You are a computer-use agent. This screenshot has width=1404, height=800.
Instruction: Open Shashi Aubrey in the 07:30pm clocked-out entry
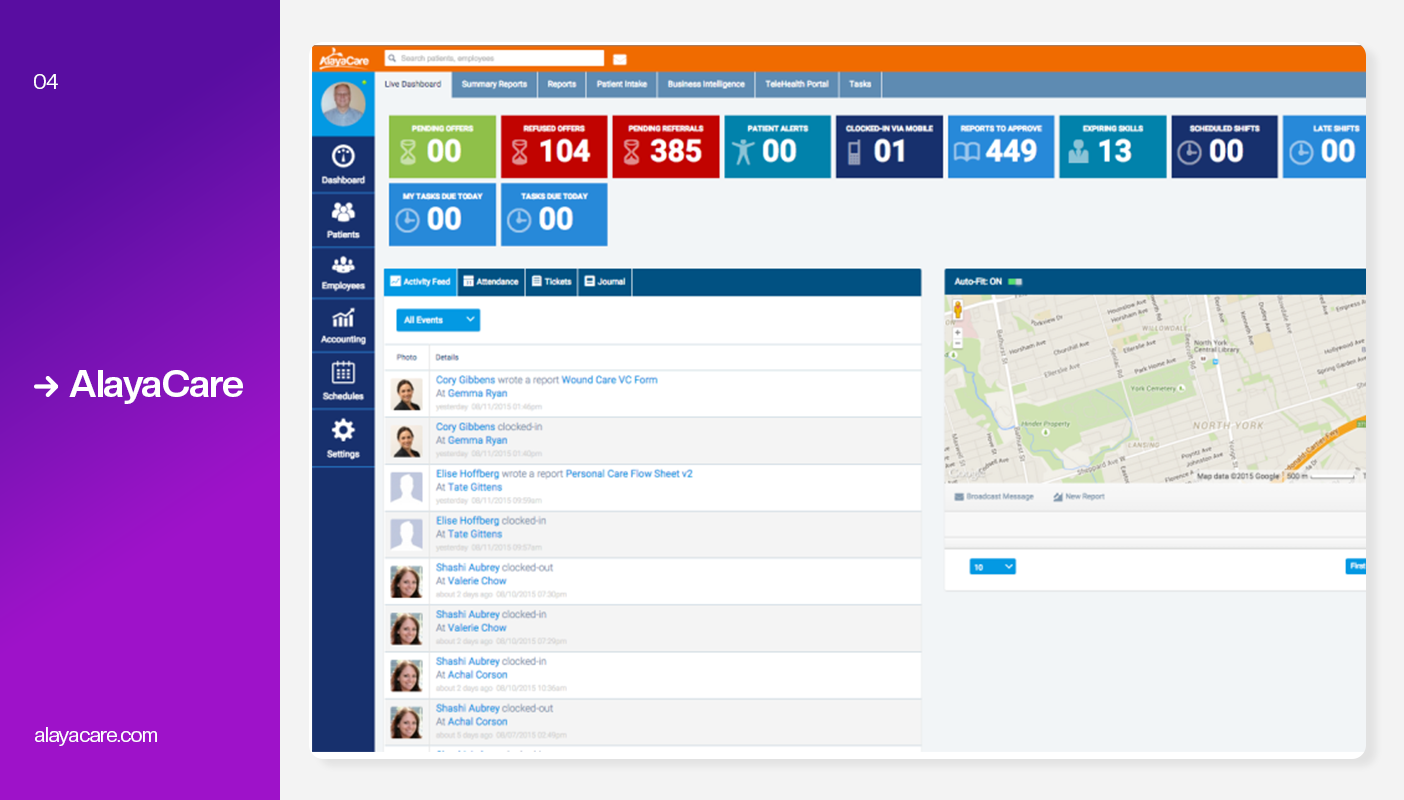467,568
